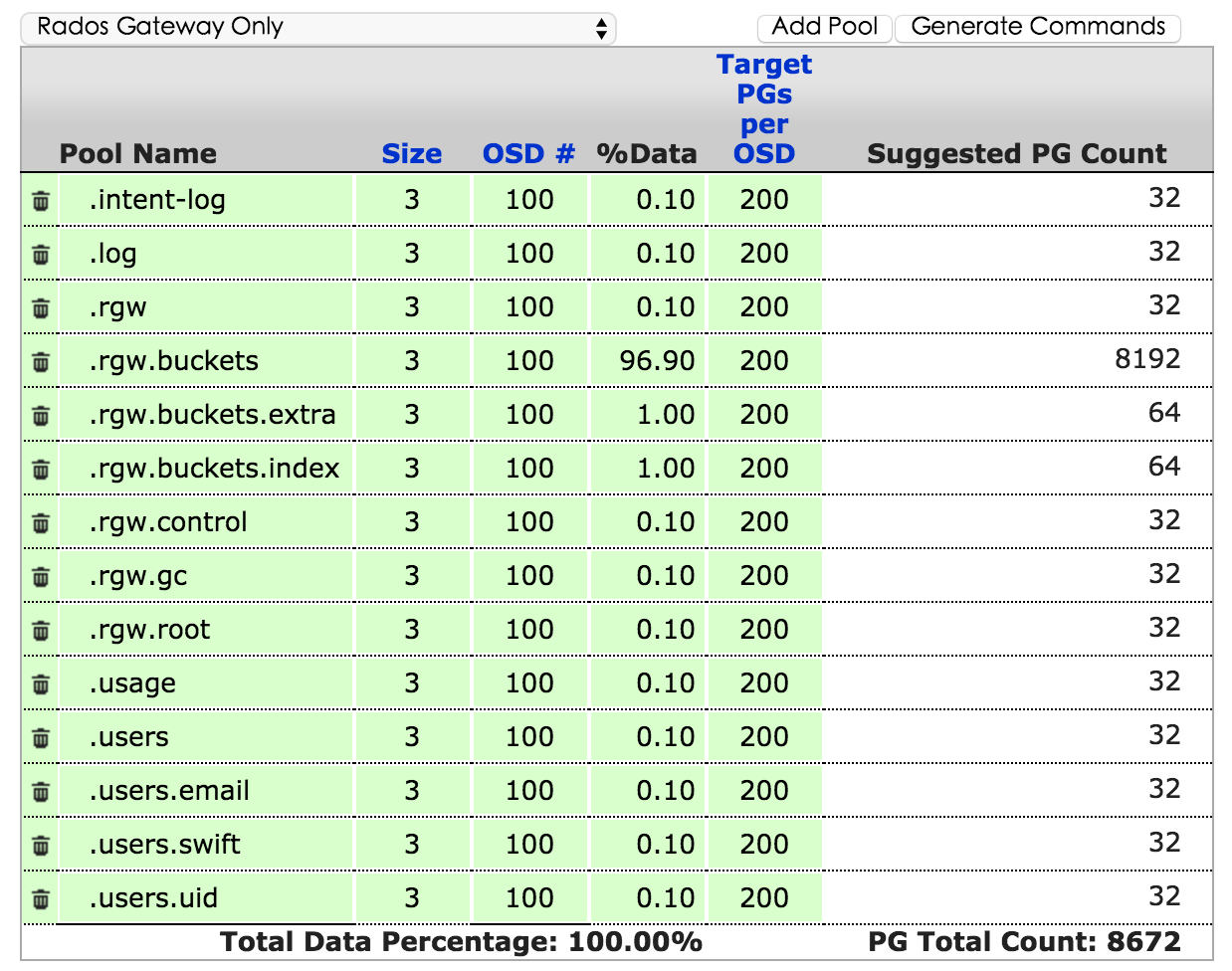This screenshot has width=1232, height=971.
Task: Click trash icon for .log pool
Action: 41,255
